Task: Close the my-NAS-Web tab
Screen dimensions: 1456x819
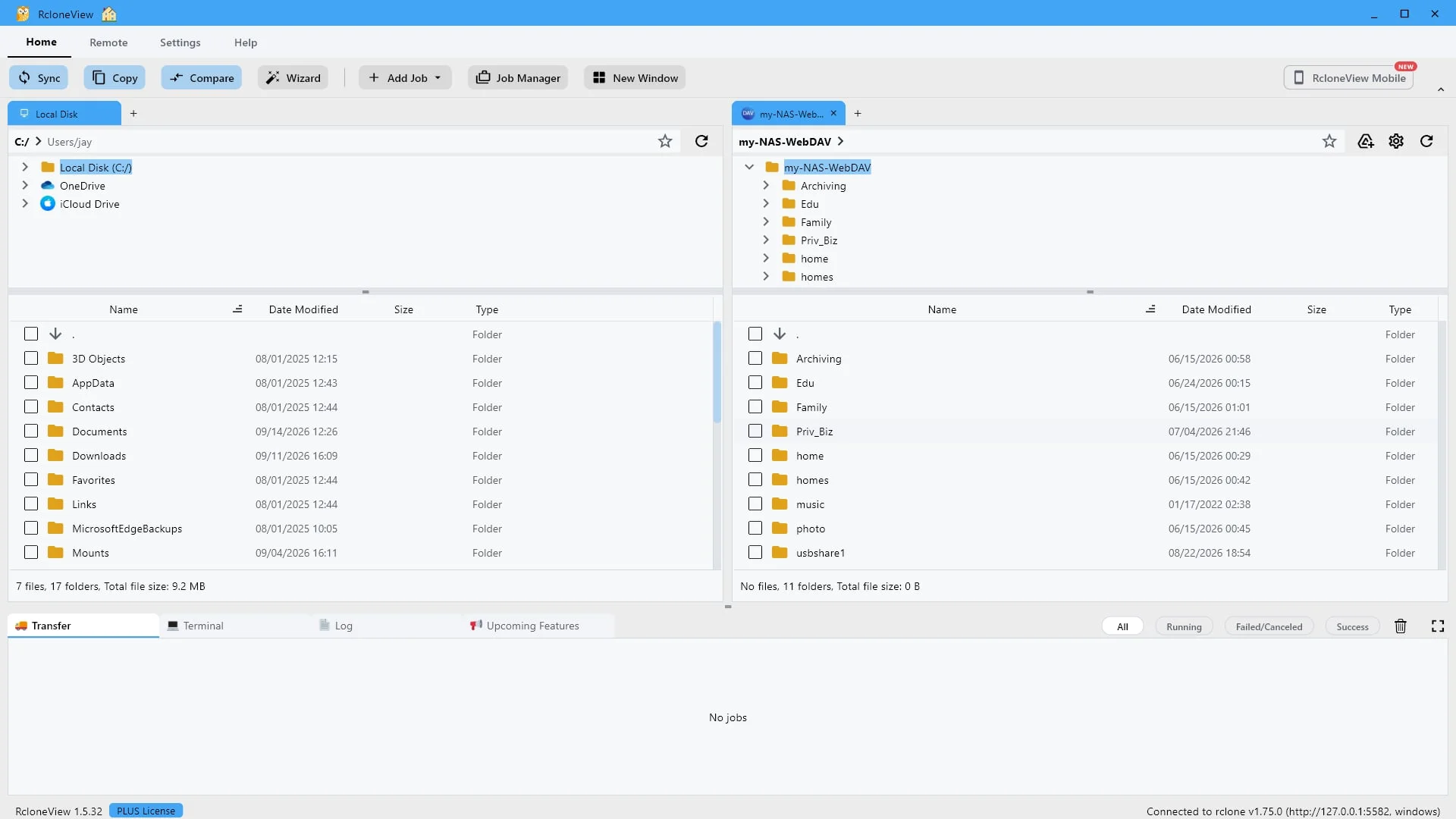Action: tap(833, 113)
